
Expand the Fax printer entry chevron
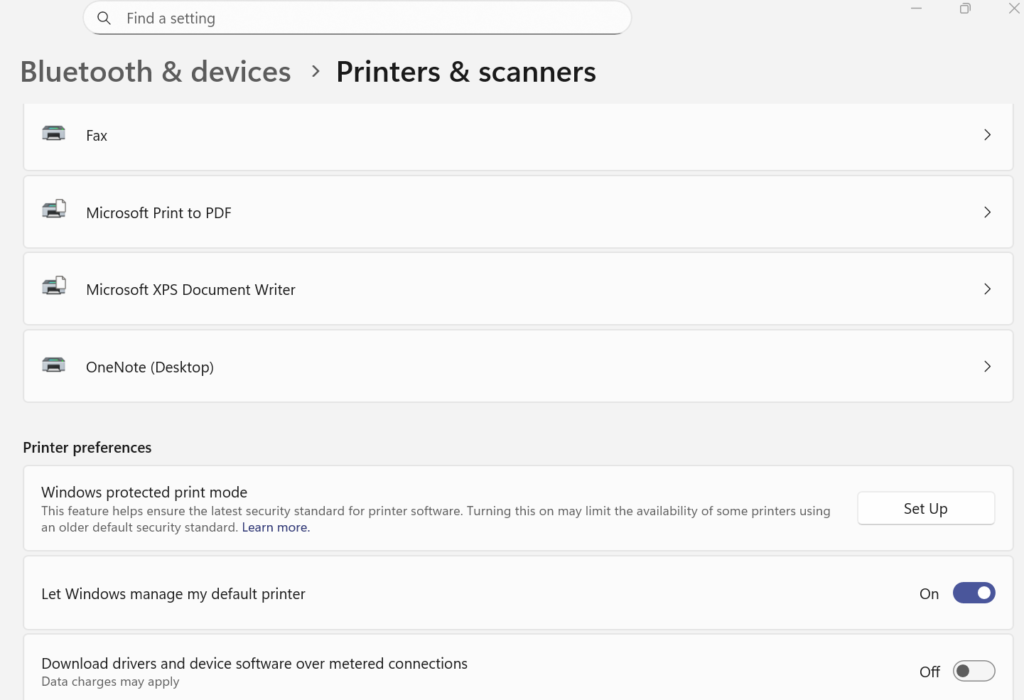click(x=987, y=134)
